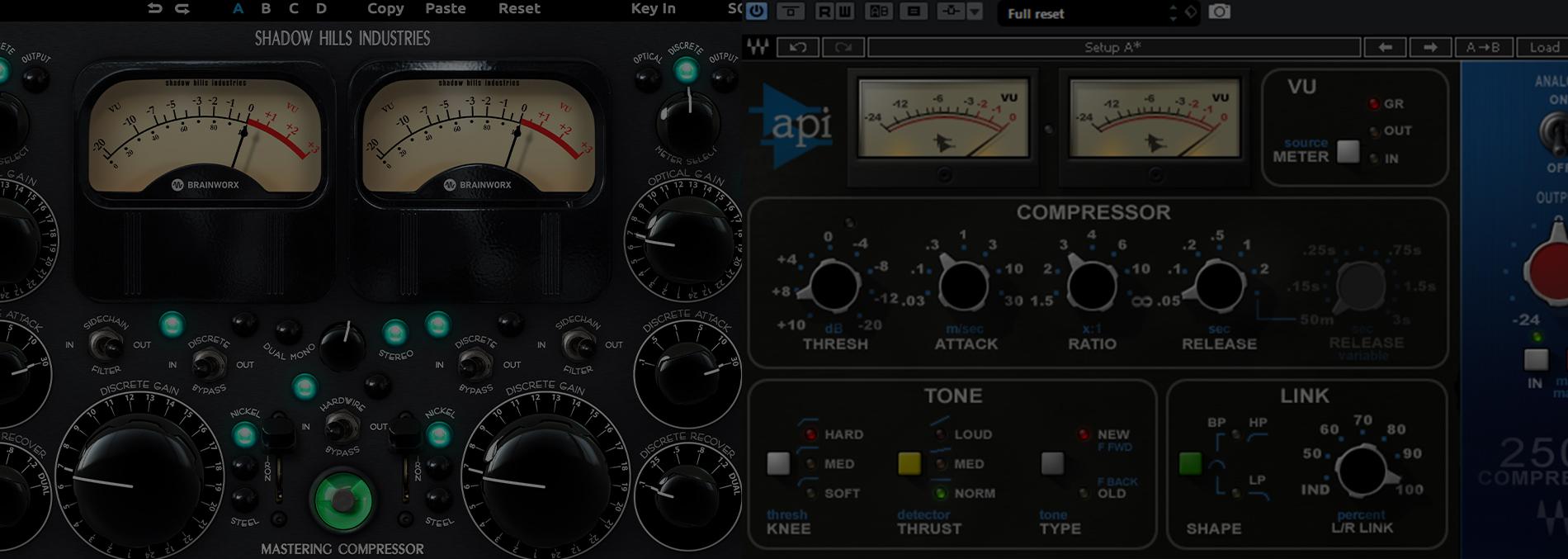Click the redo arrow in Shadow Hills toolbar

pos(182,8)
